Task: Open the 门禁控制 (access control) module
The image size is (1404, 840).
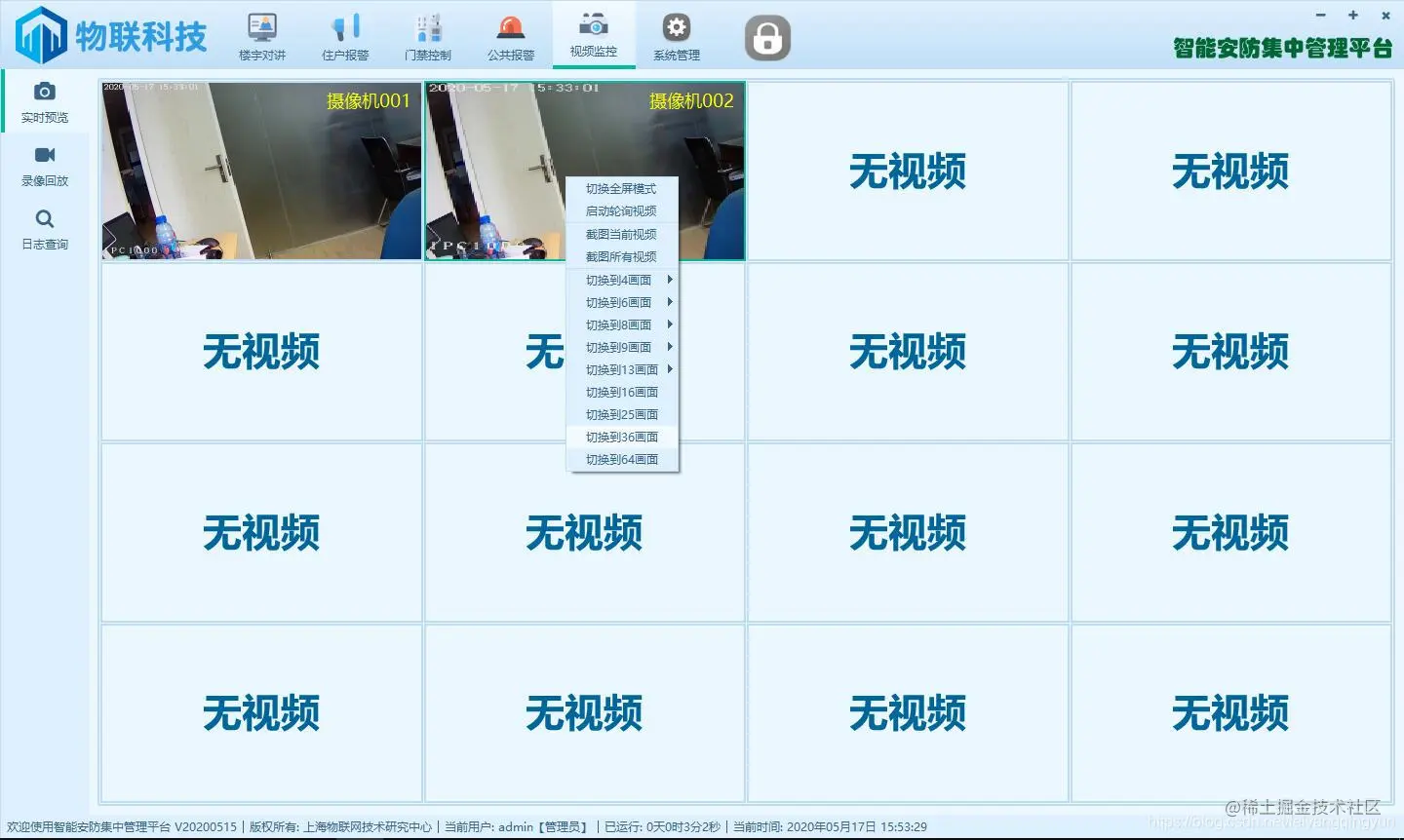Action: coord(427,34)
